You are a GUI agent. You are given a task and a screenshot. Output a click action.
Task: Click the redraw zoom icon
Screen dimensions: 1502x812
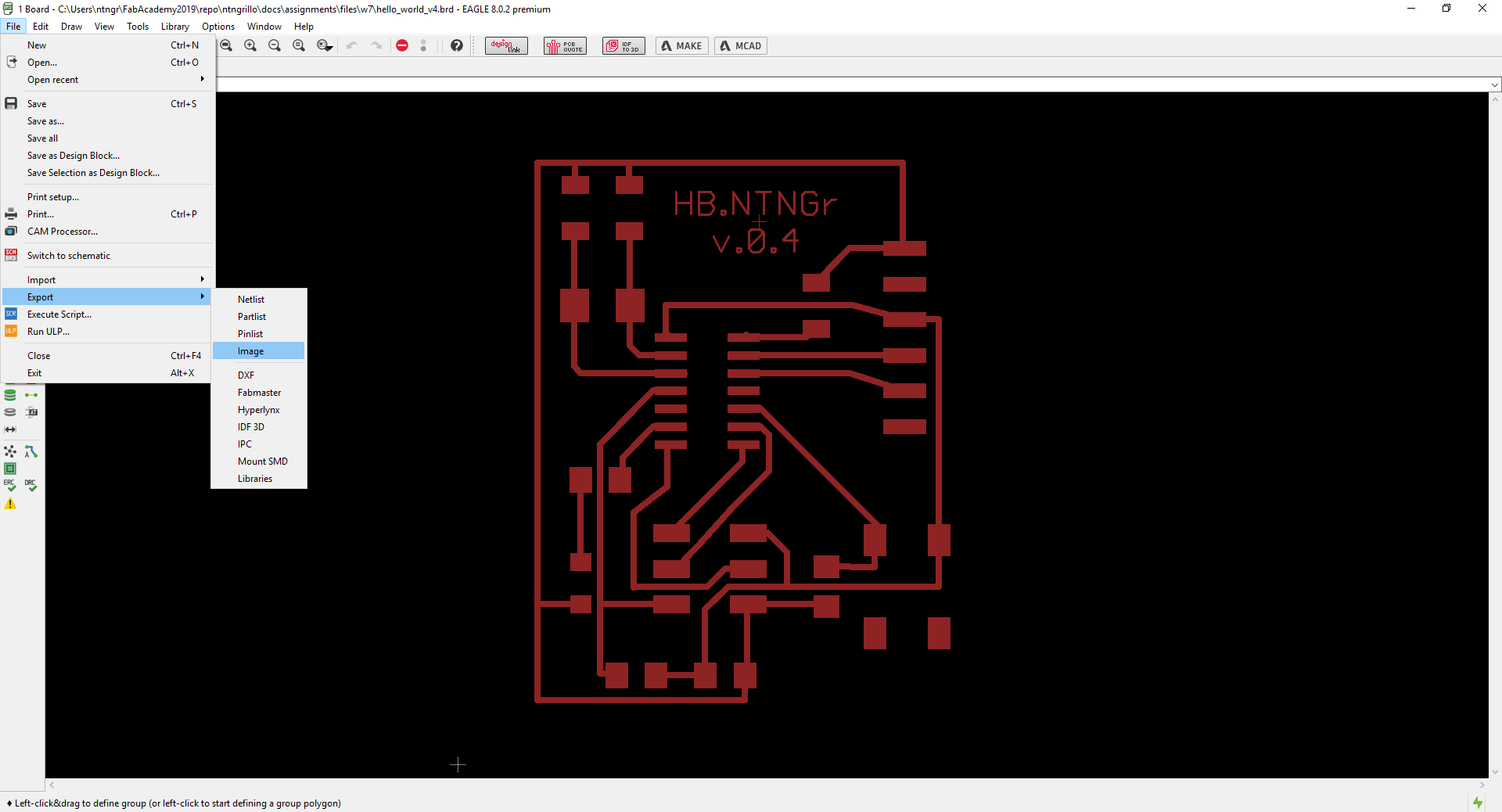click(x=299, y=45)
